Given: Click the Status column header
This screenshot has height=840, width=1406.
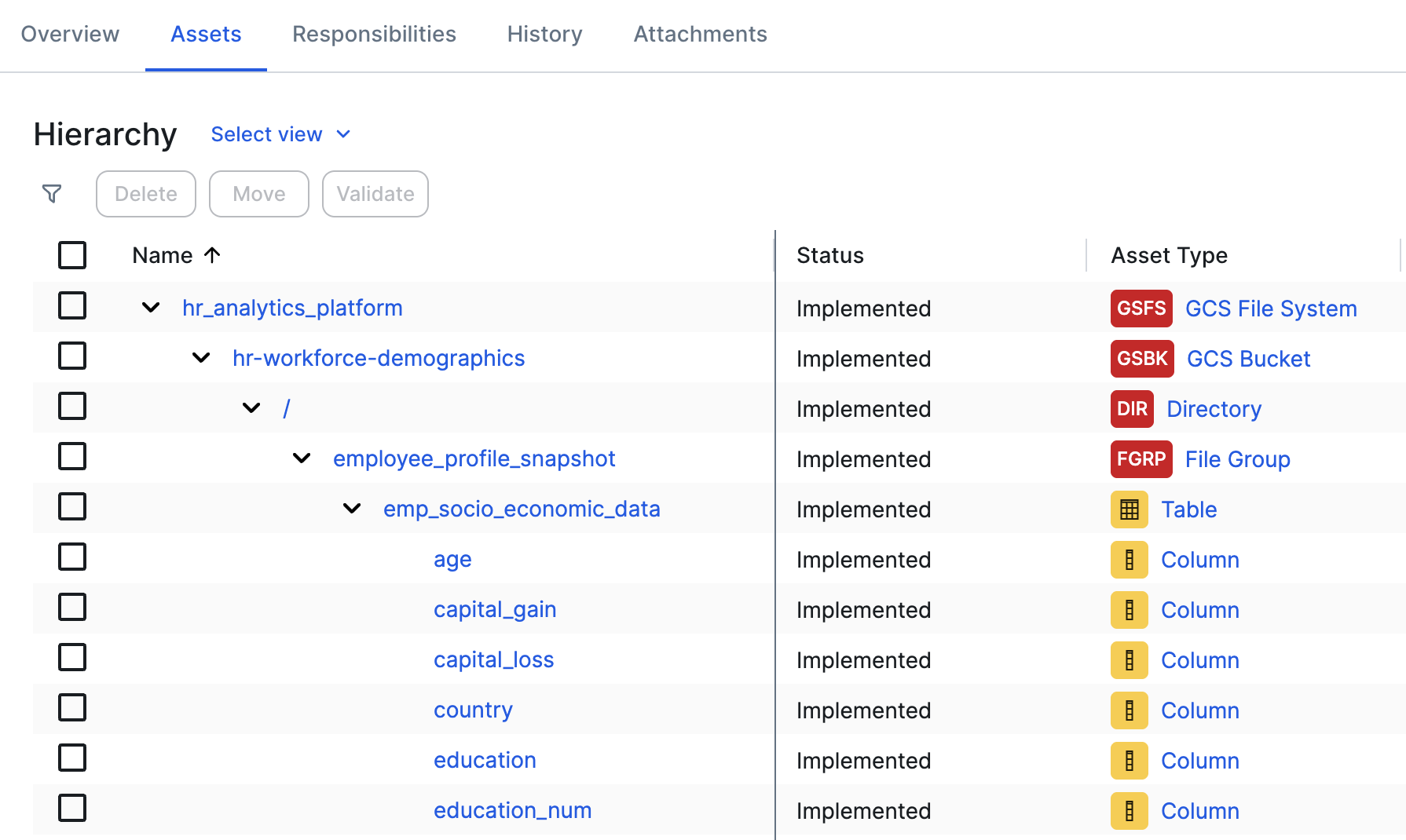Looking at the screenshot, I should pyautogui.click(x=829, y=255).
